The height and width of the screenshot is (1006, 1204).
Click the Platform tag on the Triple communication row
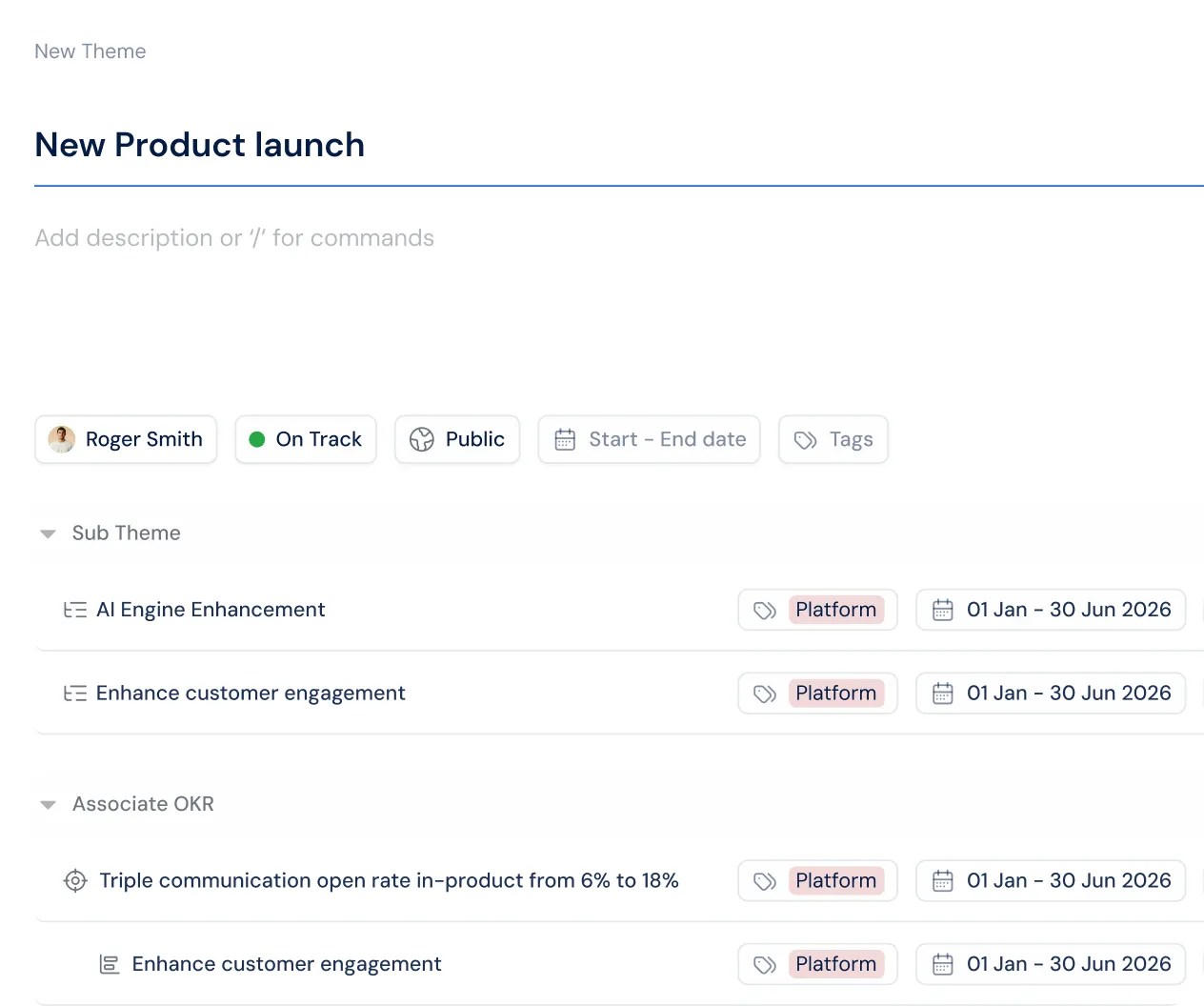(836, 881)
